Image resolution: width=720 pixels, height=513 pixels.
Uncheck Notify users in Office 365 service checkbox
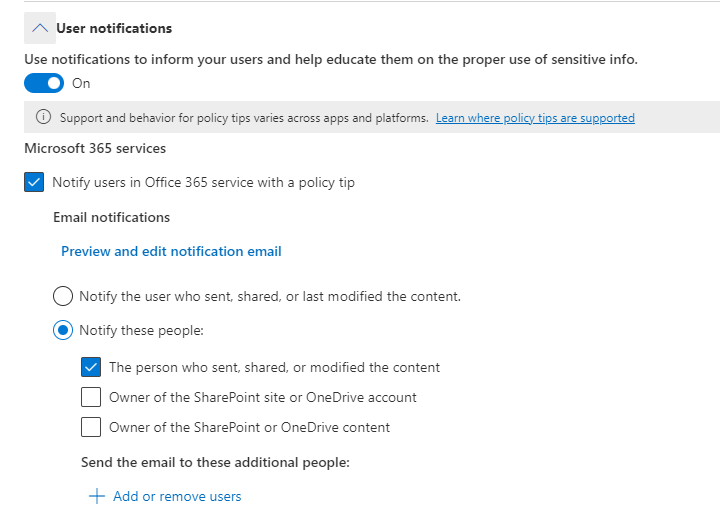[35, 182]
